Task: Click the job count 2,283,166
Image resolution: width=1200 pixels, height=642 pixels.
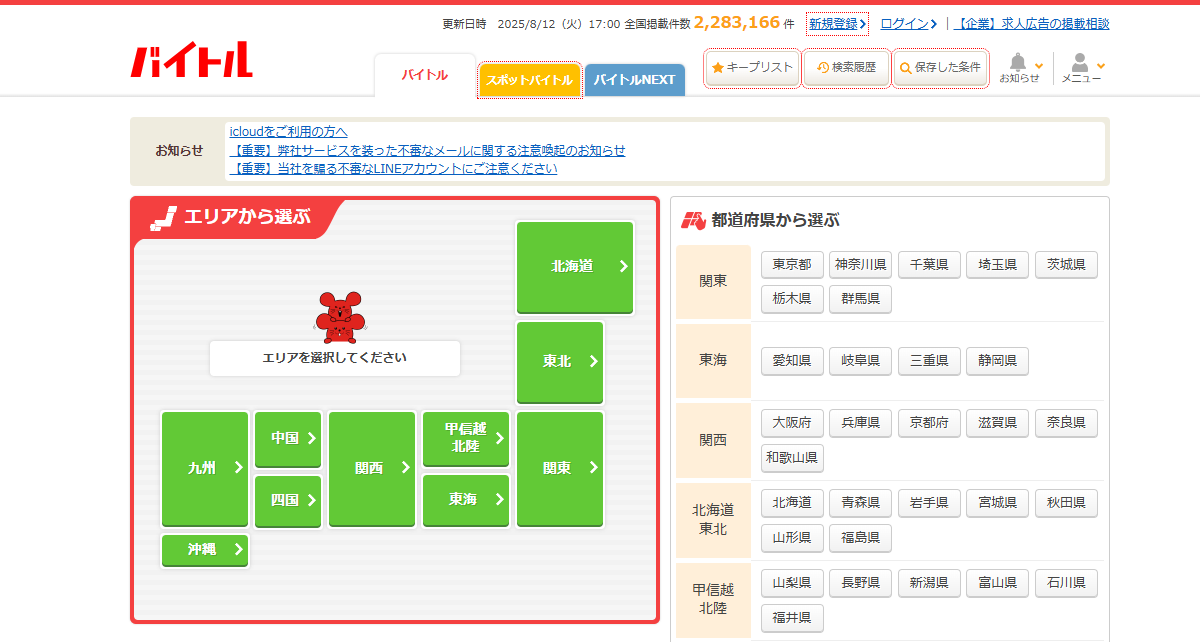Action: pyautogui.click(x=737, y=22)
